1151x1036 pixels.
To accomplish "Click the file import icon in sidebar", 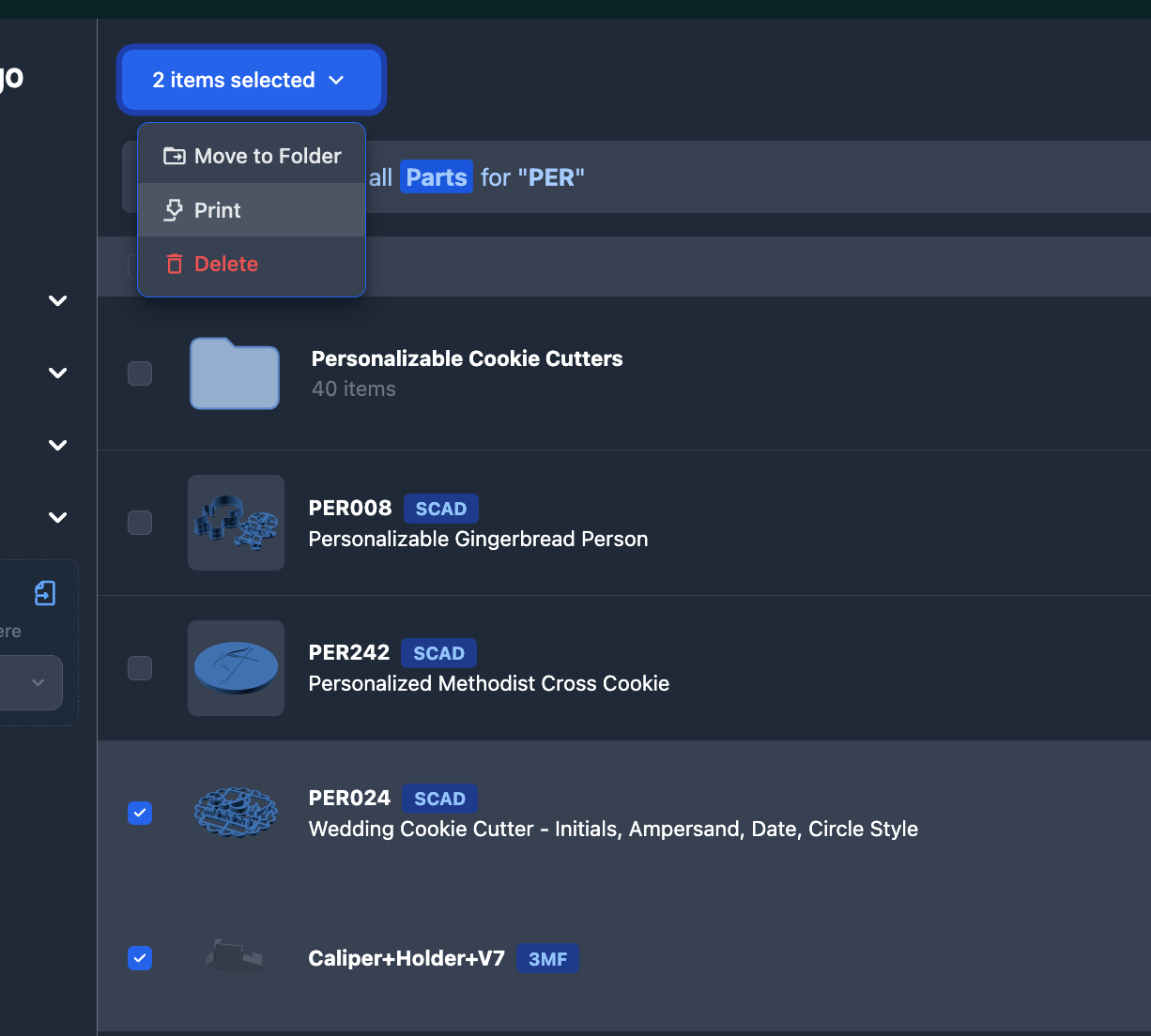I will pyautogui.click(x=45, y=593).
